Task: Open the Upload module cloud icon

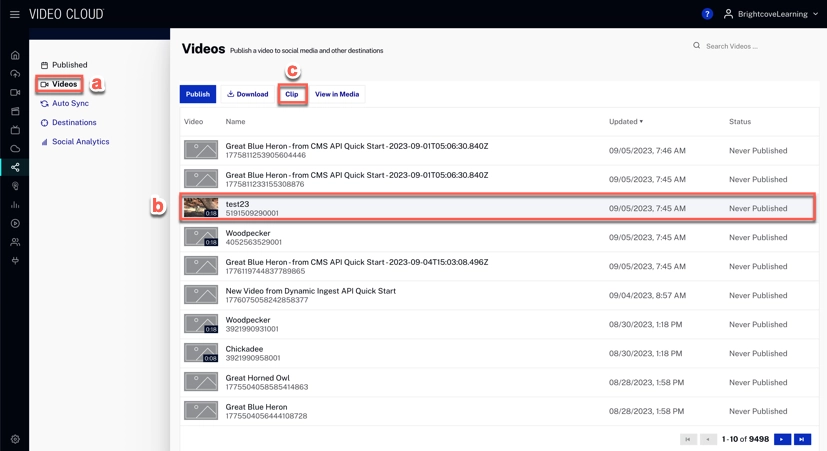Action: pyautogui.click(x=15, y=74)
